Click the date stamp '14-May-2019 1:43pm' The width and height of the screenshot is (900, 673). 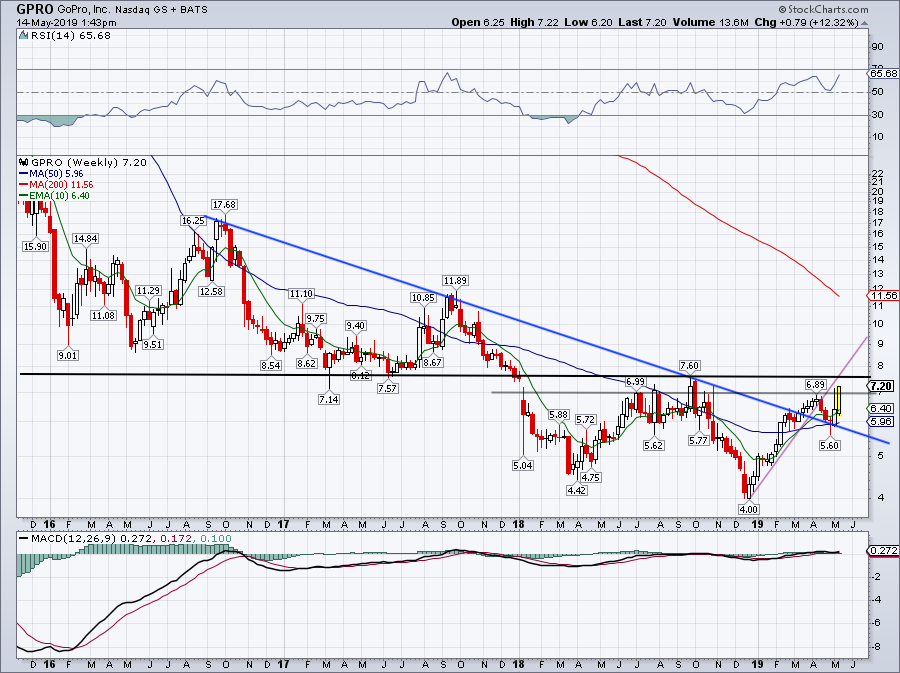pos(66,23)
